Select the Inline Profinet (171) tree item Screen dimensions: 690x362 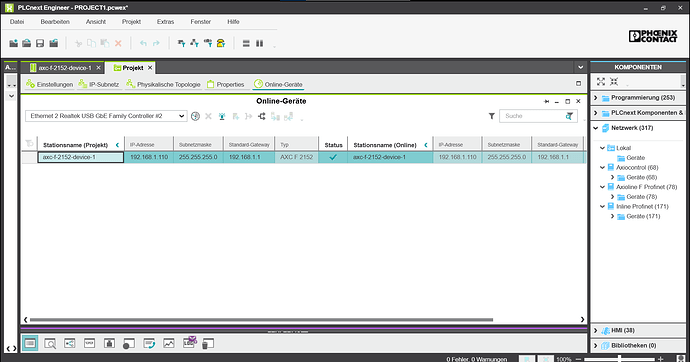click(642, 206)
